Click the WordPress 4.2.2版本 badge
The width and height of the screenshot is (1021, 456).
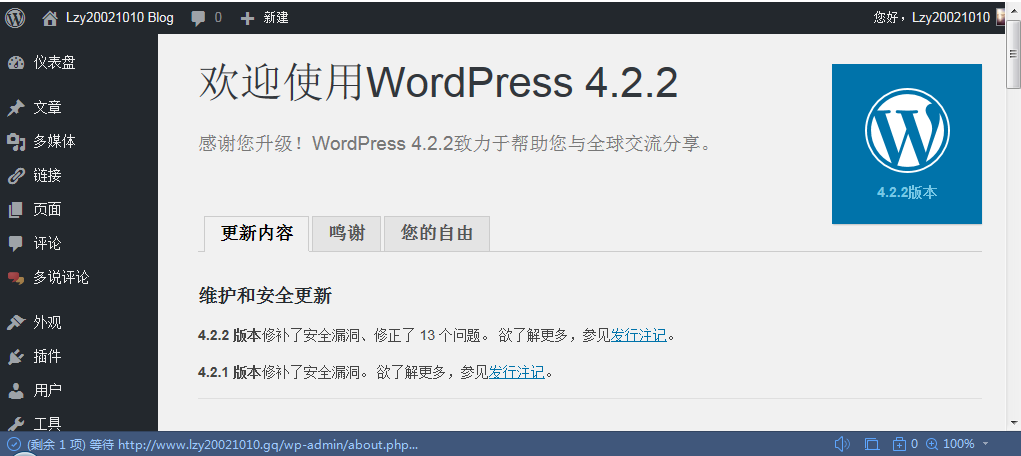tap(907, 144)
